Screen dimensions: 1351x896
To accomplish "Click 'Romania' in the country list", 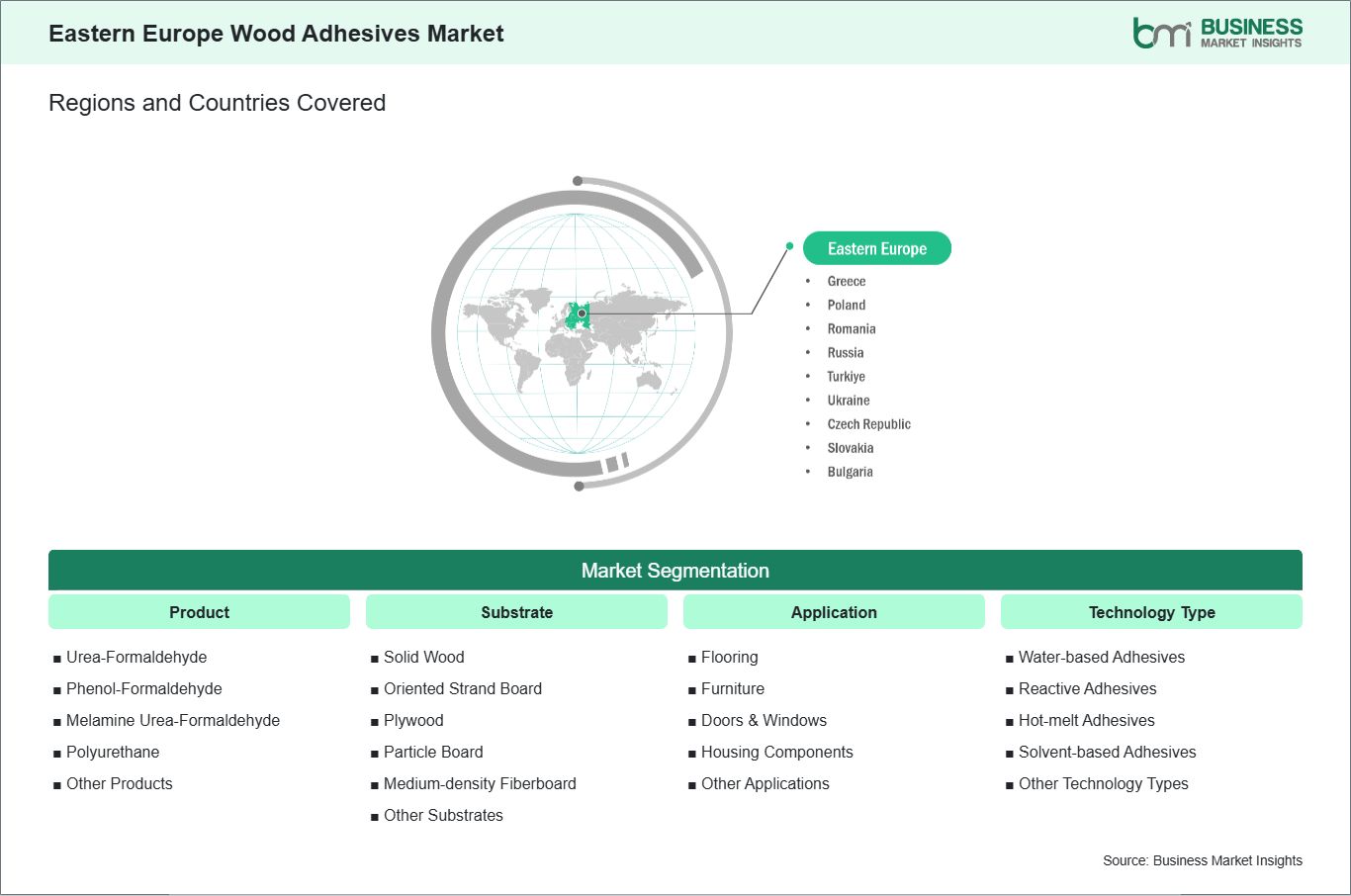I will pyautogui.click(x=852, y=329).
